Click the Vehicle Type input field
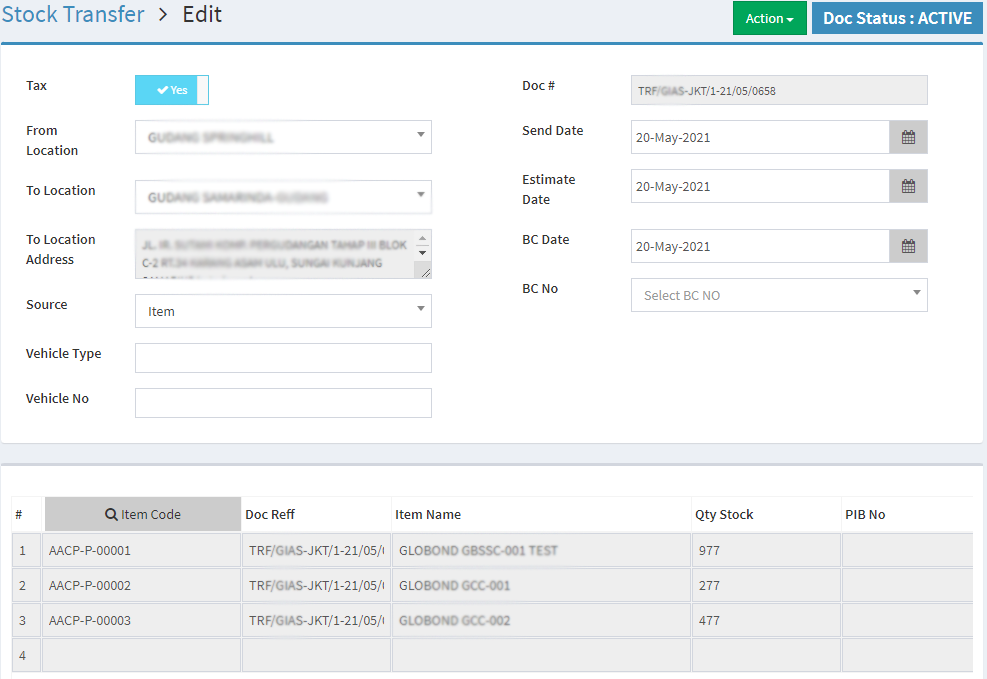987x679 pixels. pos(283,358)
